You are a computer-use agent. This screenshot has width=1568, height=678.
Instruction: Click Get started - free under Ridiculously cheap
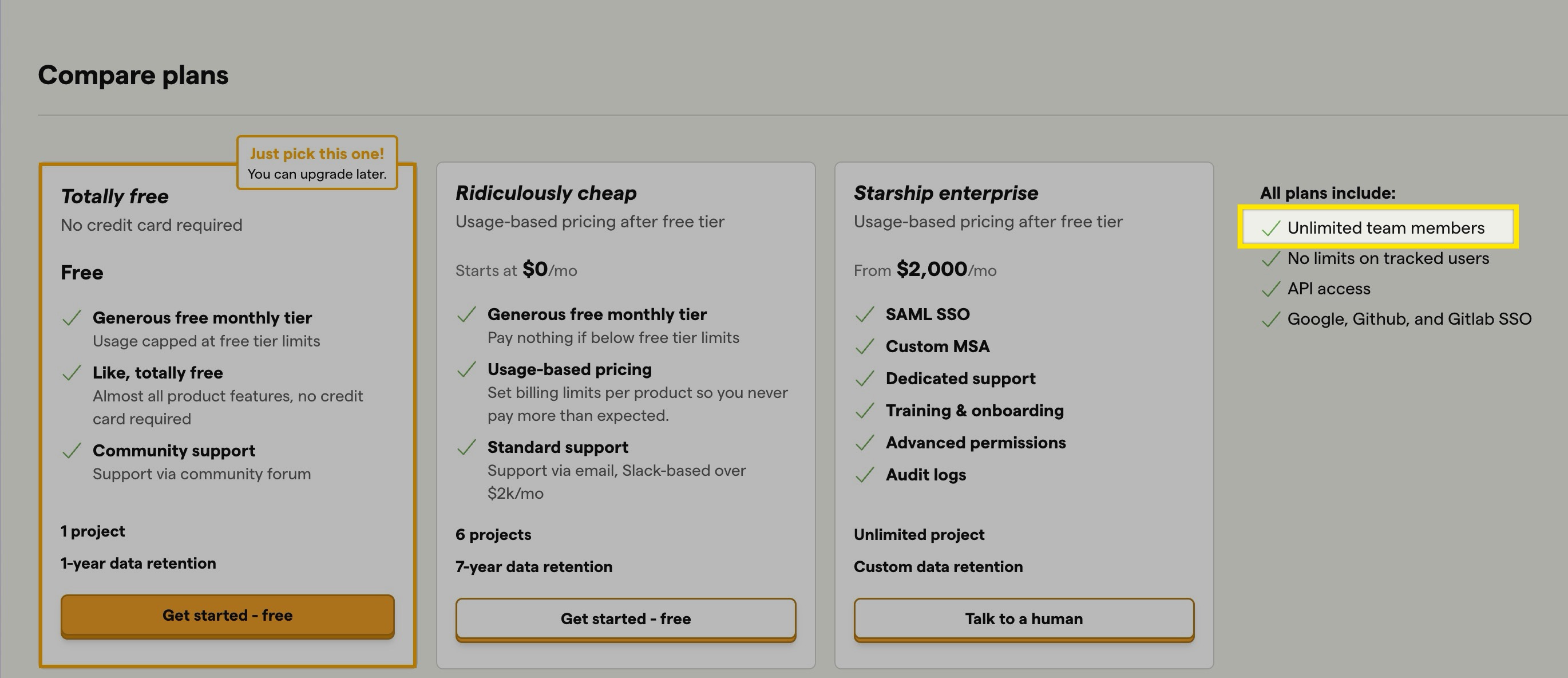(x=625, y=619)
